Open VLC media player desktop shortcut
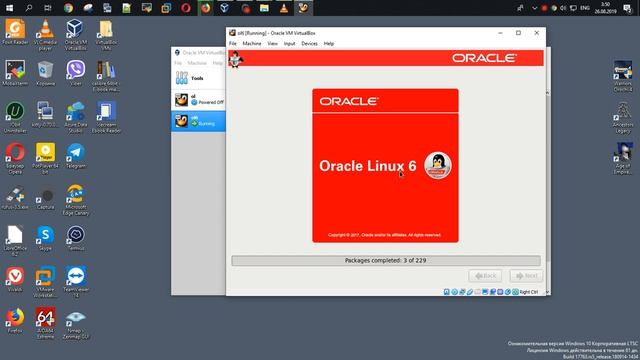Screen dimensions: 640x360 (45, 34)
